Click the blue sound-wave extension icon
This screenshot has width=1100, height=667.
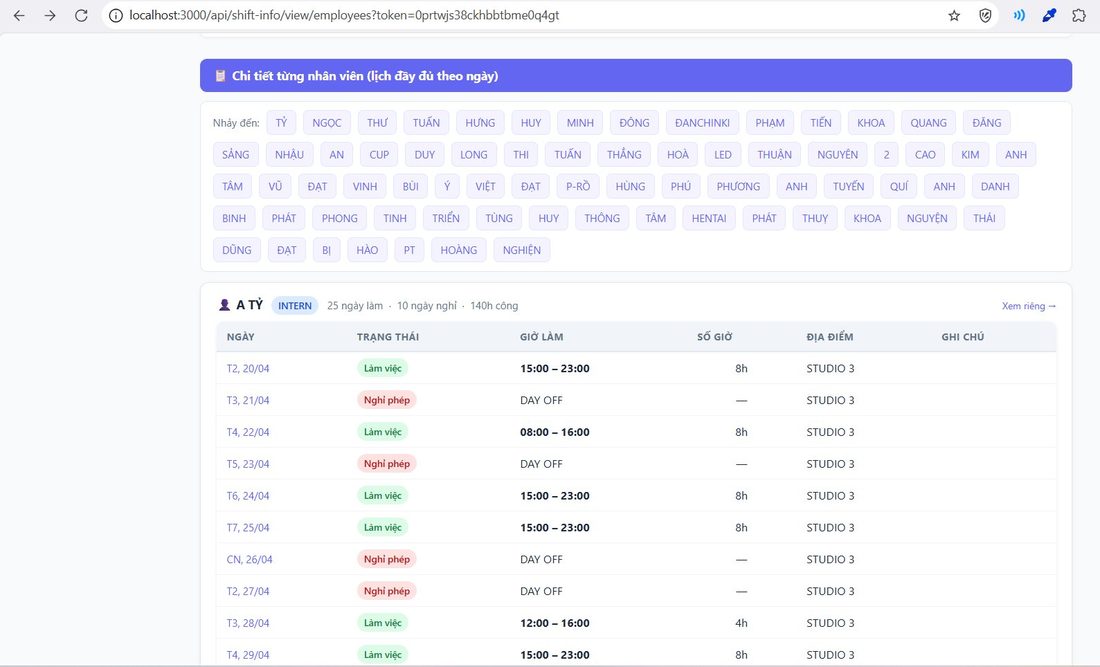[x=1019, y=15]
